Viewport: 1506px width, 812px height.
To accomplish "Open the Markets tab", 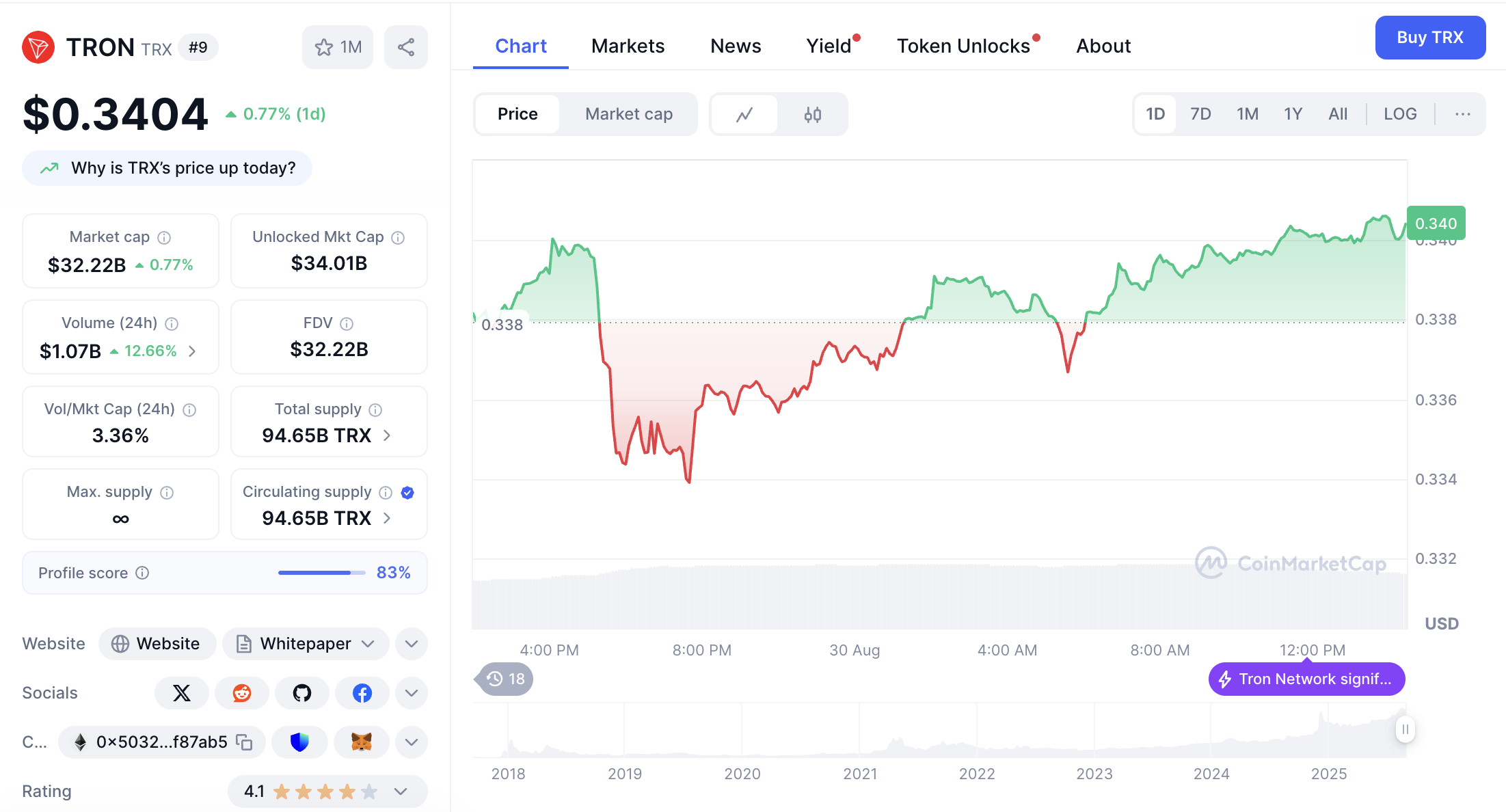I will [628, 46].
